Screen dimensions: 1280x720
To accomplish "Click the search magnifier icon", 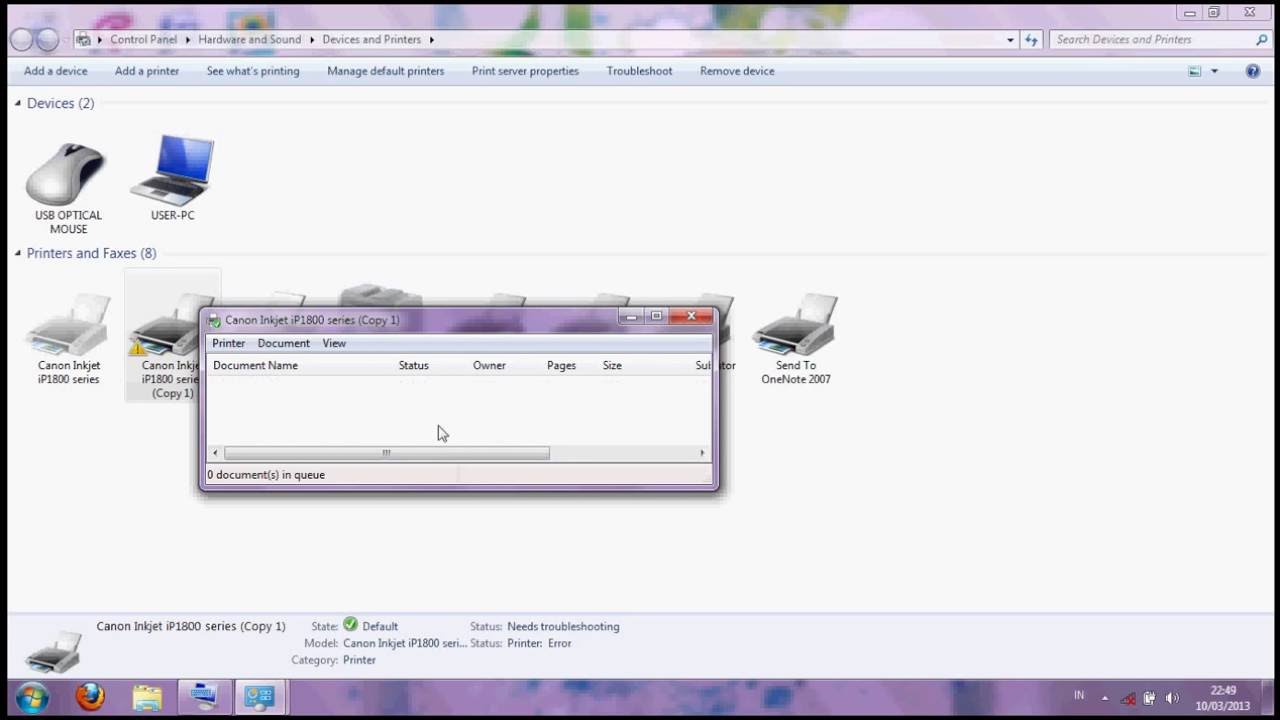I will pyautogui.click(x=1262, y=40).
